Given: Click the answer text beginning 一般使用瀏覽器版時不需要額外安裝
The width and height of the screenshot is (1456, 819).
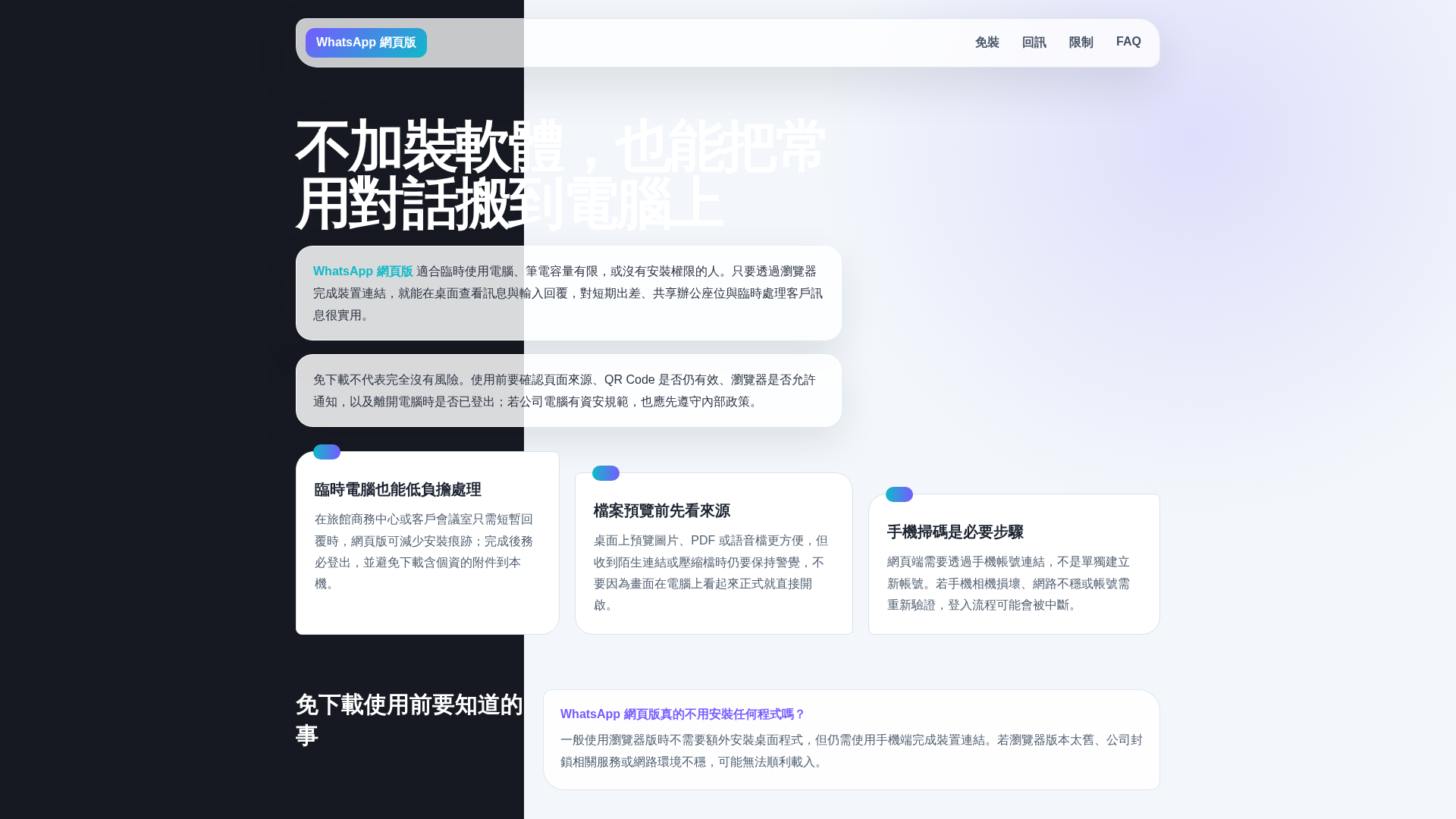Looking at the screenshot, I should coord(852,751).
